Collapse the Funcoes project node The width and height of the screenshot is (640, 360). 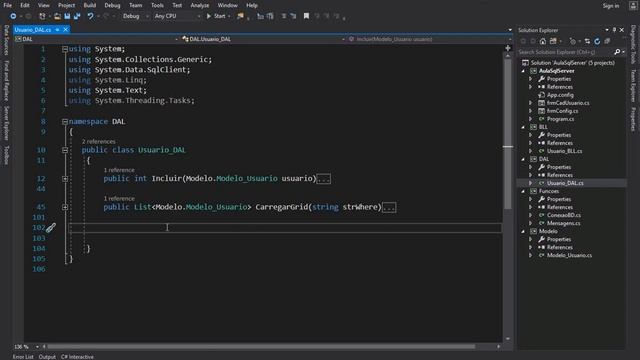pyautogui.click(x=523, y=191)
